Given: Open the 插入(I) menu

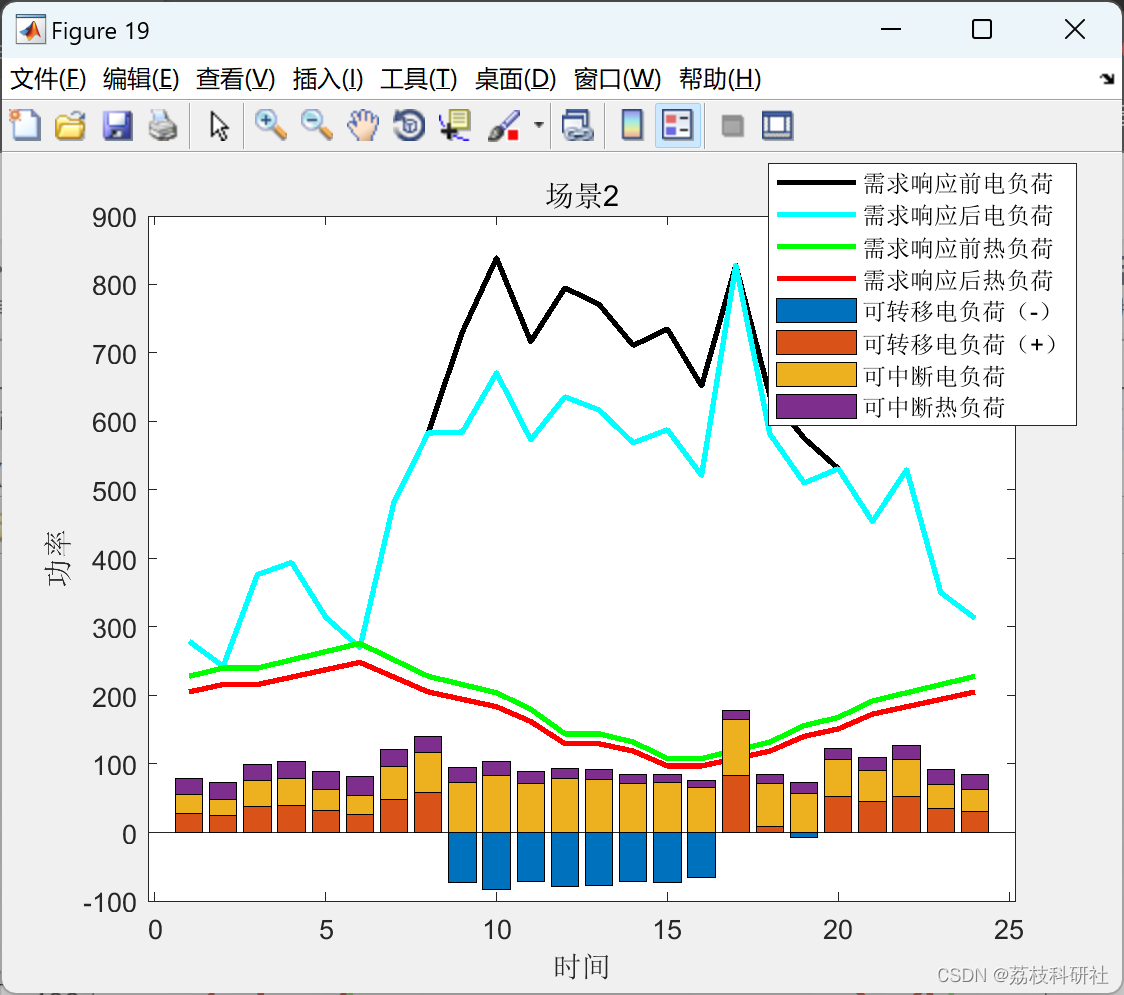Looking at the screenshot, I should pos(328,79).
